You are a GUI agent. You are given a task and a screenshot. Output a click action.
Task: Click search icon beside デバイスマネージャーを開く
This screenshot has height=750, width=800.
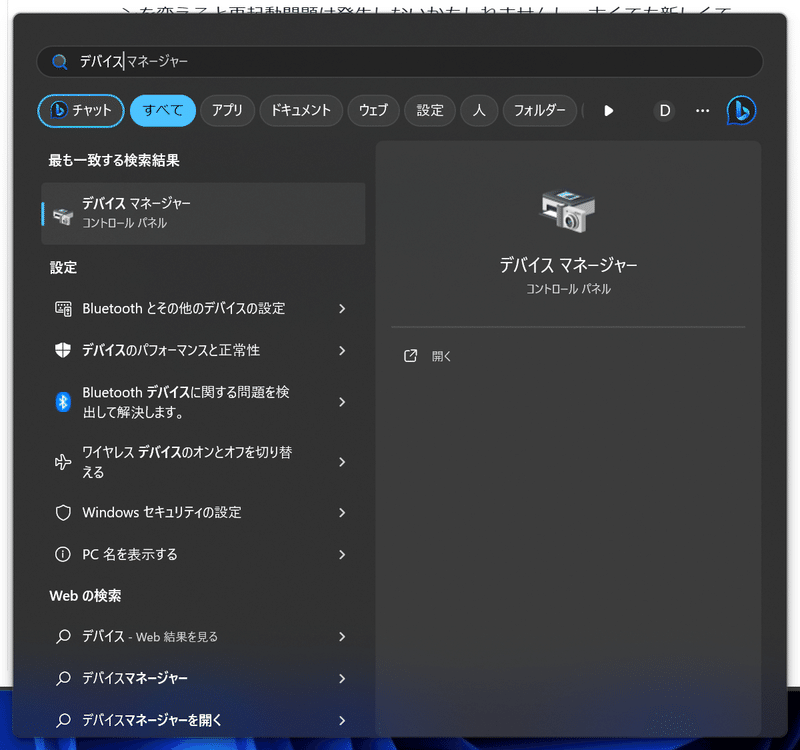(63, 720)
